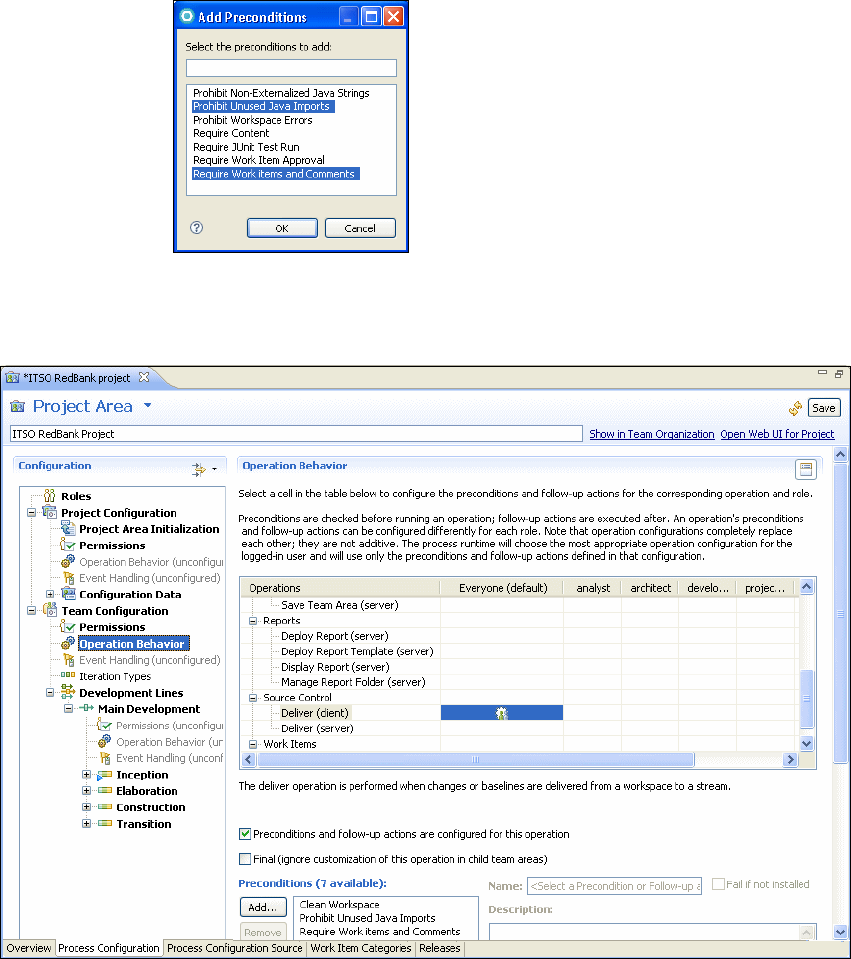Click the Project Area Initialization icon
The image size is (851, 959).
68,529
